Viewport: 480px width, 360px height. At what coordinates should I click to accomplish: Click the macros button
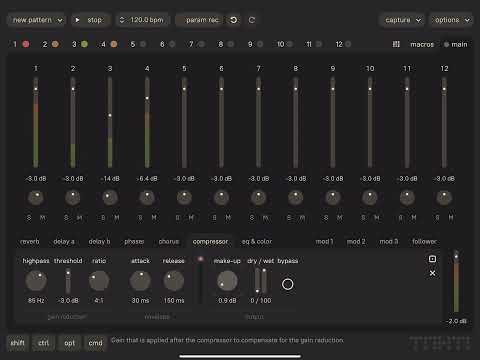pyautogui.click(x=422, y=44)
